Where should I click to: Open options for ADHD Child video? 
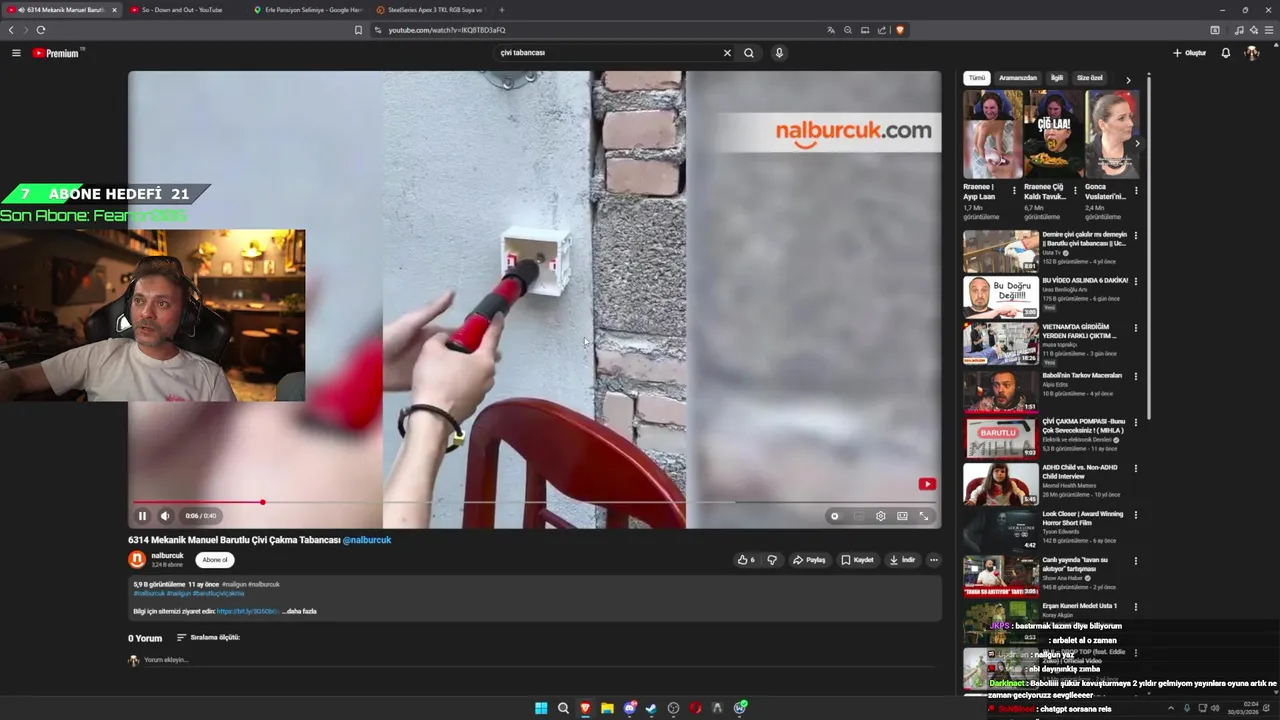pyautogui.click(x=1136, y=468)
